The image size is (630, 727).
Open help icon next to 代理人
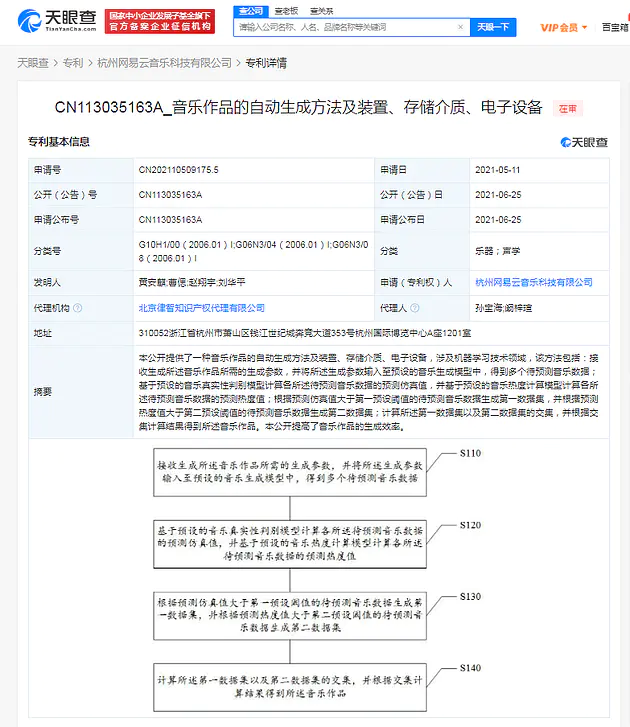click(415, 308)
